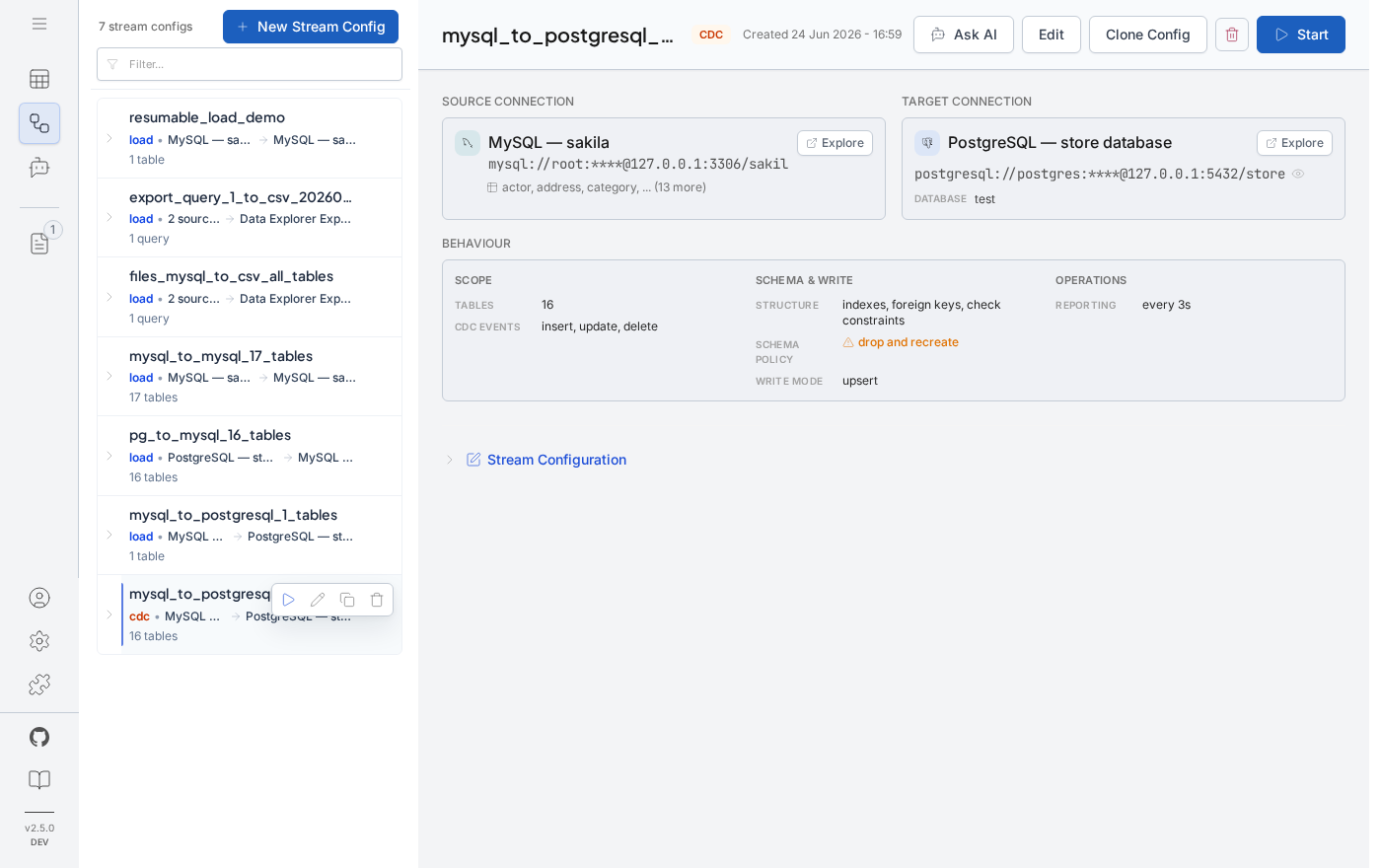Click the Edit button
This screenshot has height=868, width=1381.
1052,35
